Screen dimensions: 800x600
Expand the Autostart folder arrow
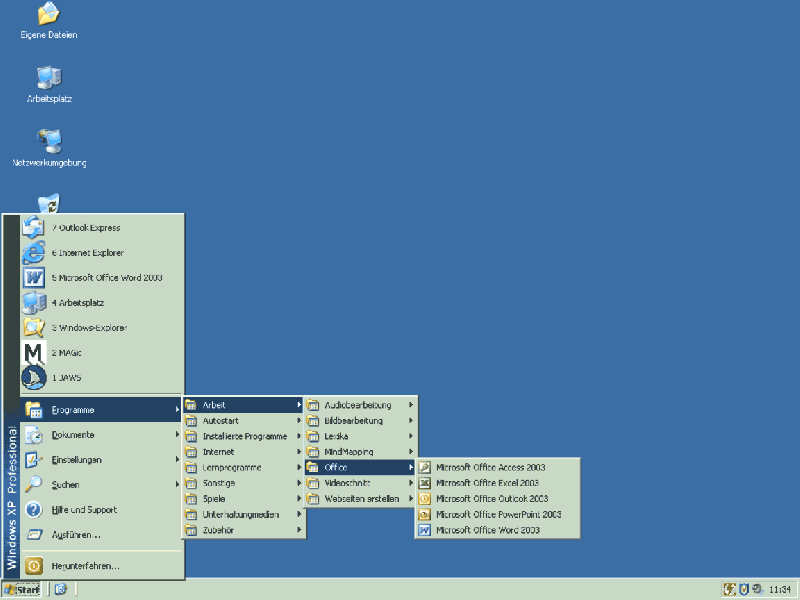point(299,421)
